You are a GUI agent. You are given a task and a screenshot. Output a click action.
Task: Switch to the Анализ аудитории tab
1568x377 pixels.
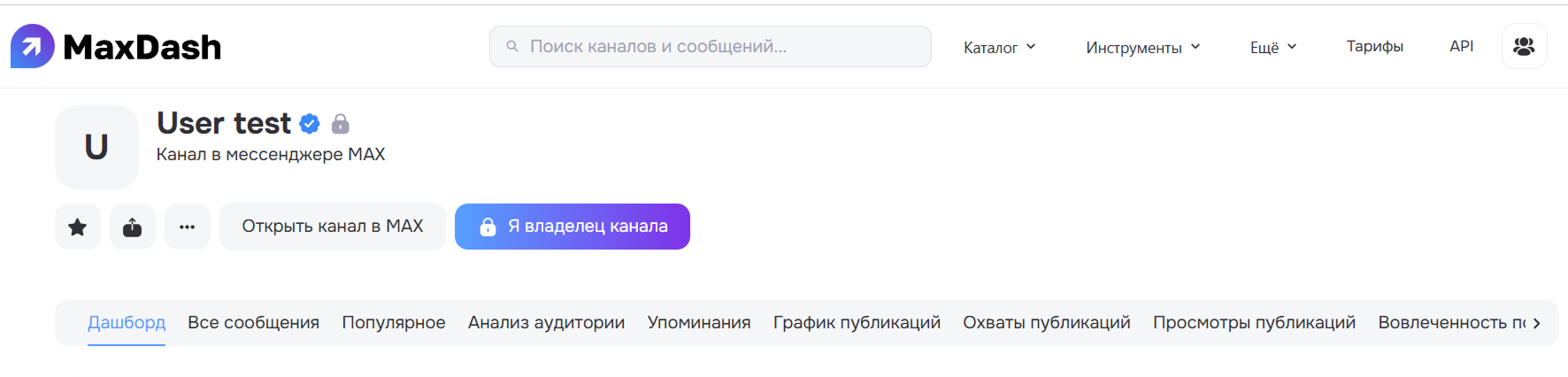click(x=546, y=323)
